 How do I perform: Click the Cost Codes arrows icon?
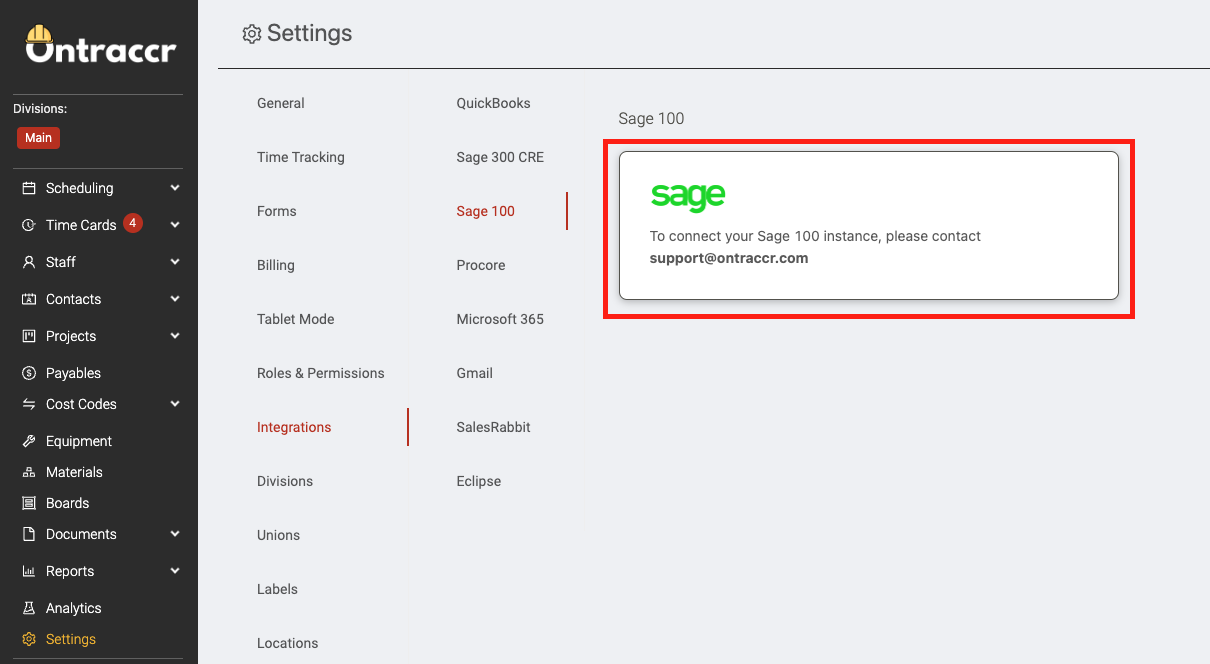click(29, 404)
